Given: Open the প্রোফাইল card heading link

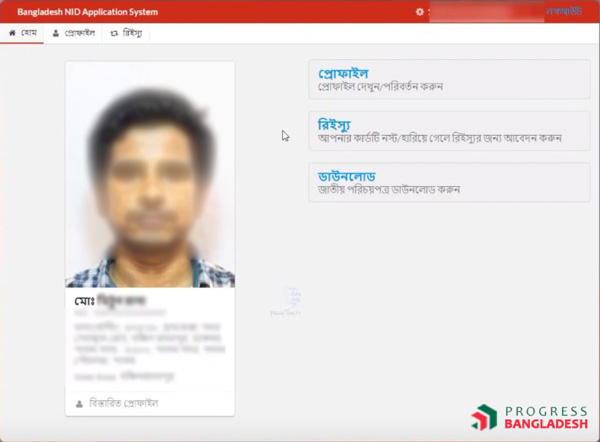Looking at the screenshot, I should [x=343, y=73].
